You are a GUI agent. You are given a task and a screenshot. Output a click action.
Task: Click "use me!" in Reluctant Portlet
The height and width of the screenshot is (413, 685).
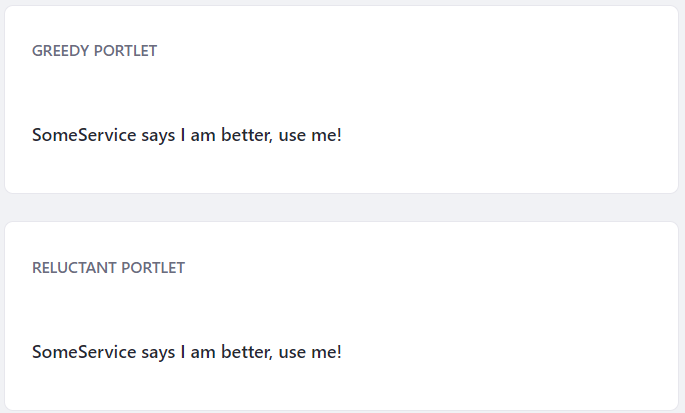point(310,352)
